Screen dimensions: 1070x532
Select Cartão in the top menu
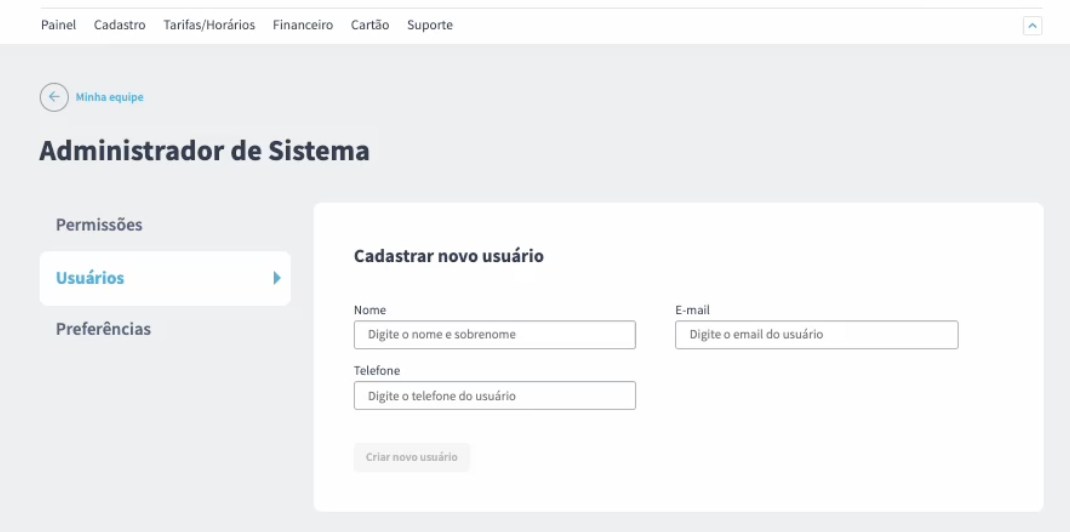[370, 25]
